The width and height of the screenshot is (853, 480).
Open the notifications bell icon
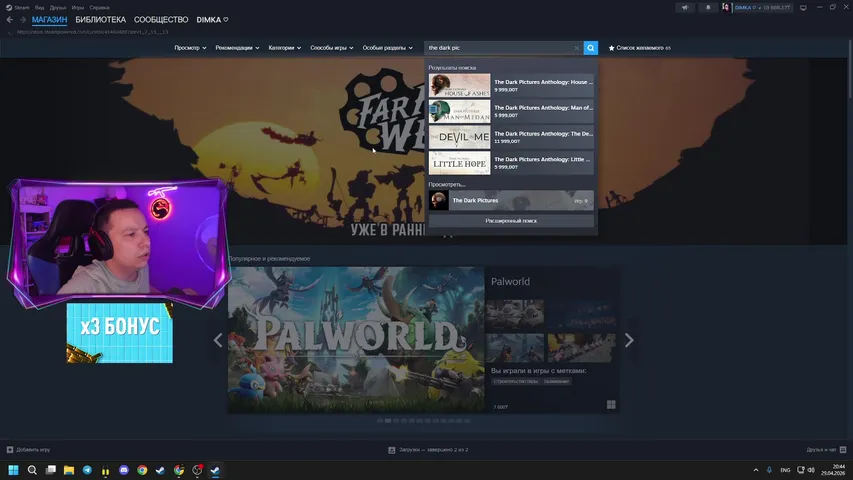point(708,8)
